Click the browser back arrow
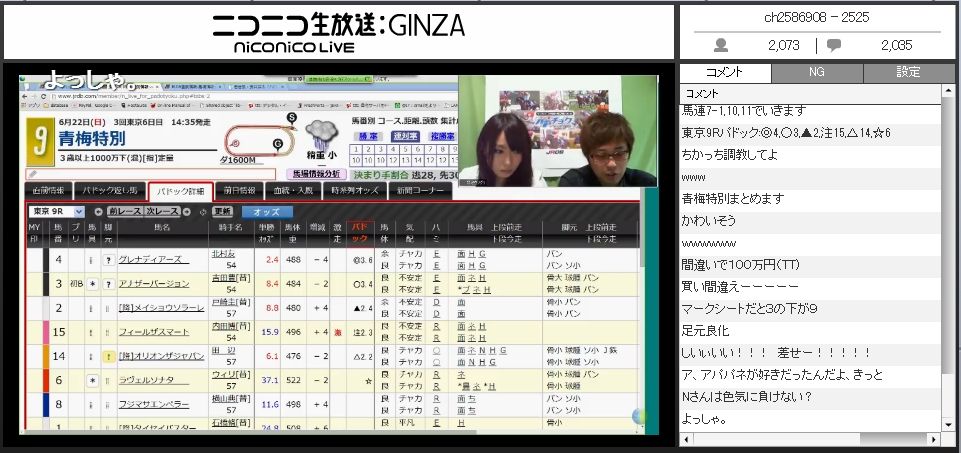The width and height of the screenshot is (961, 453). [24, 96]
